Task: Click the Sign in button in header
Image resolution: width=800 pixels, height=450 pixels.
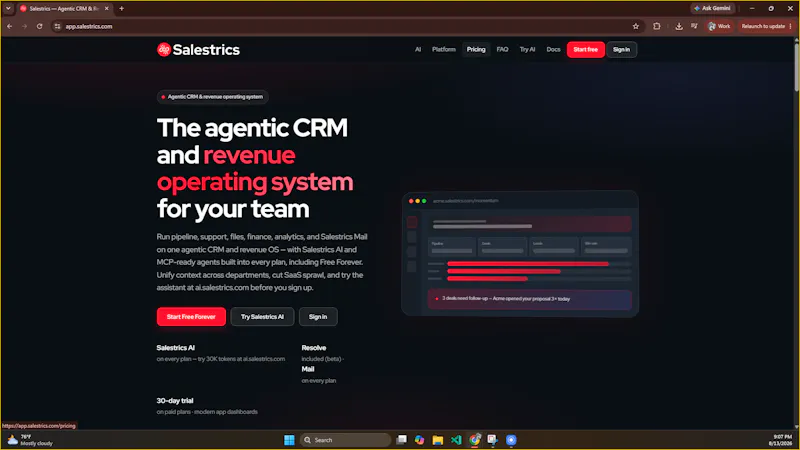Action: pos(621,49)
